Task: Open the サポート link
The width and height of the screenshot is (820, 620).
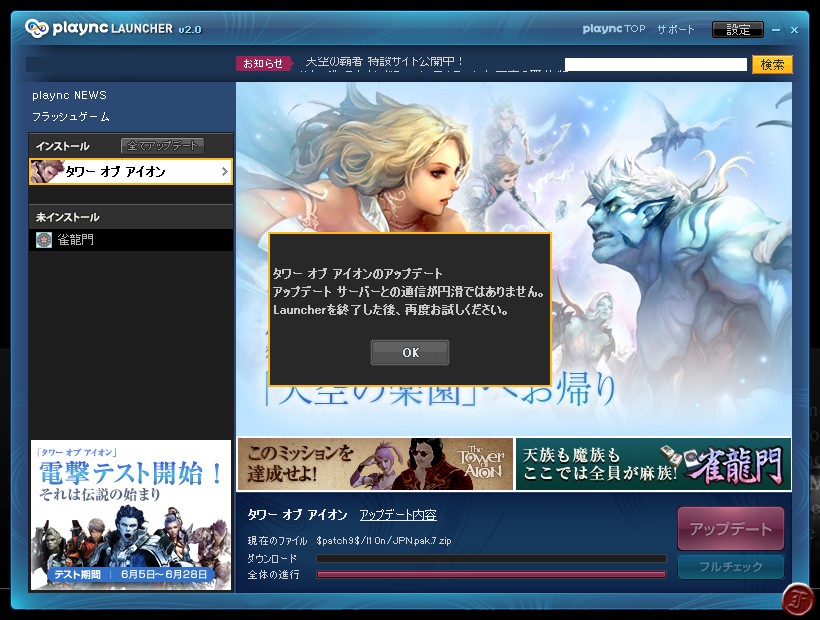Action: (x=676, y=29)
